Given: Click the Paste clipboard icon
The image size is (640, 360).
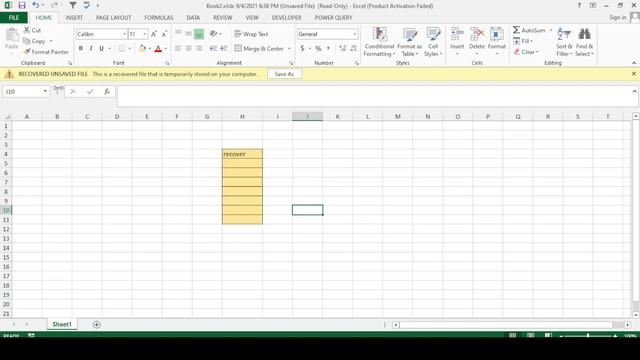Looking at the screenshot, I should (12, 36).
